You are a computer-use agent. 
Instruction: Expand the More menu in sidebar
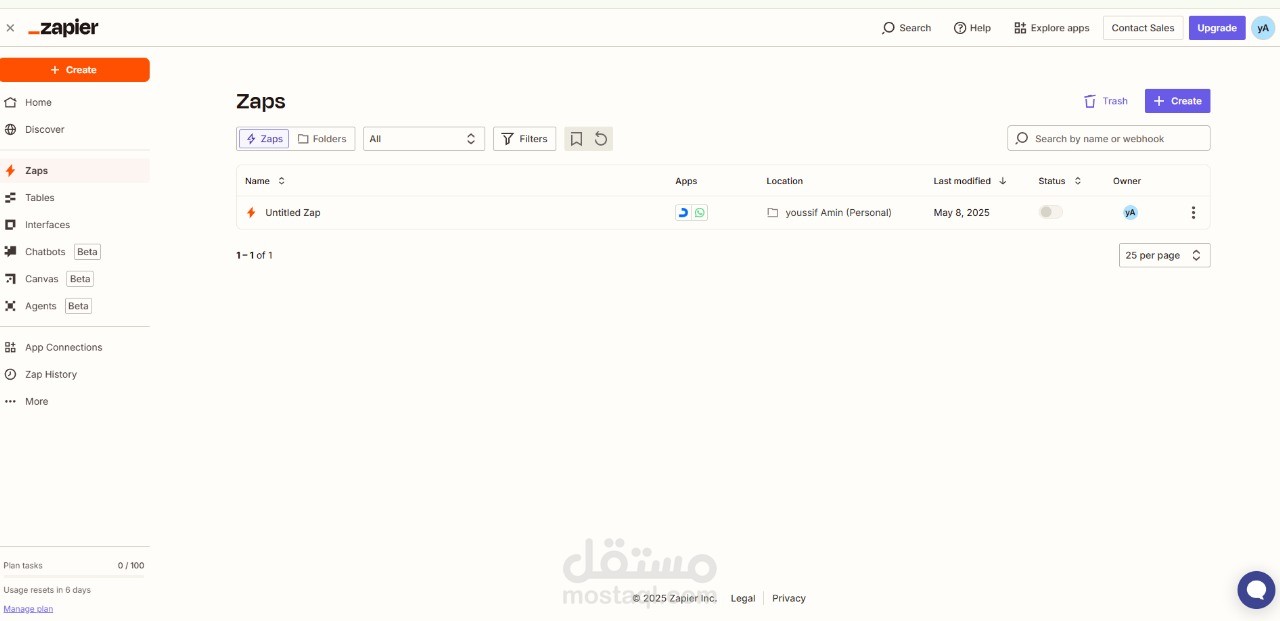pyautogui.click(x=75, y=401)
